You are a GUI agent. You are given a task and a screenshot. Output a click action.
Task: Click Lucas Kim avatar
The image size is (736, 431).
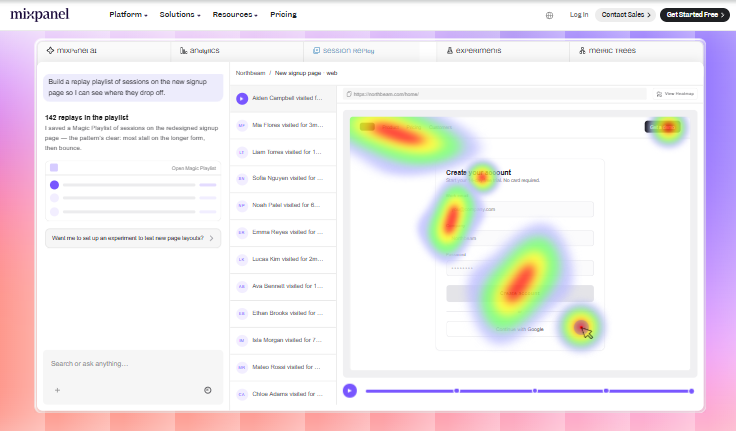tap(242, 259)
